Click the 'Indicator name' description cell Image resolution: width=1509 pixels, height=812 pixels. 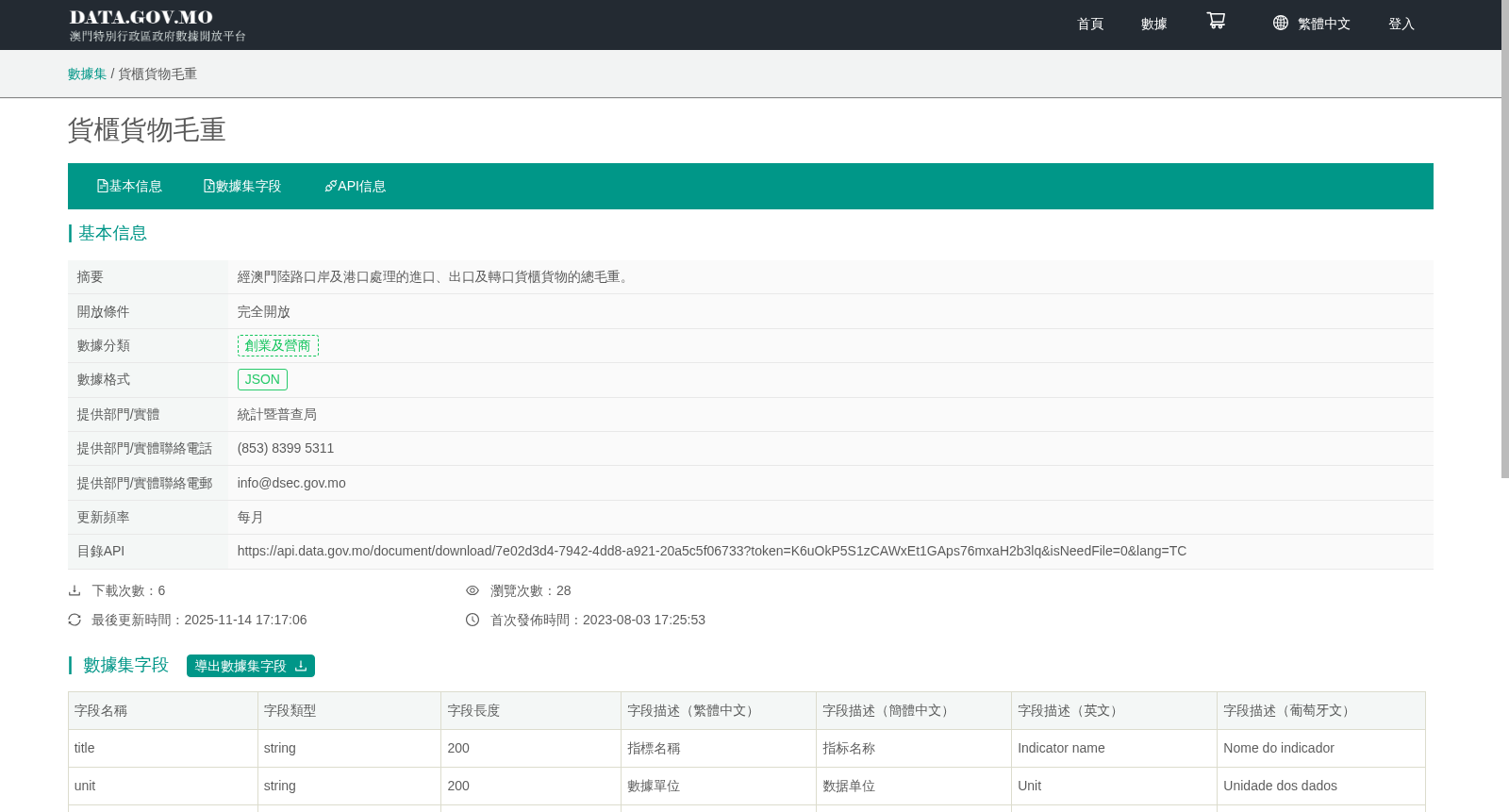click(x=1115, y=749)
